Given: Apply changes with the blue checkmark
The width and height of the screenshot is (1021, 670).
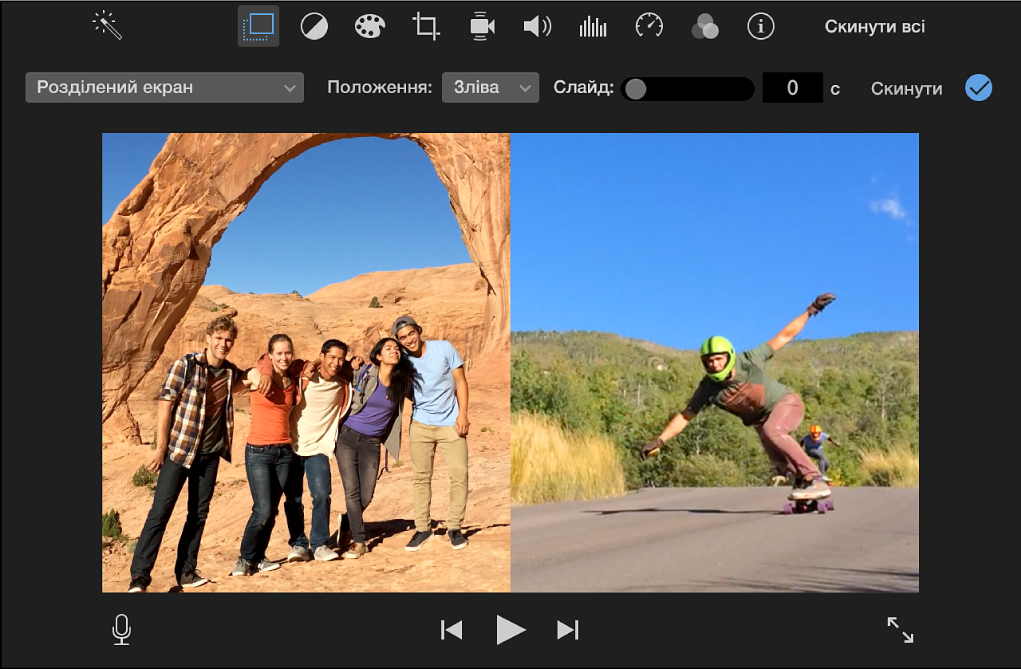Looking at the screenshot, I should (x=978, y=88).
